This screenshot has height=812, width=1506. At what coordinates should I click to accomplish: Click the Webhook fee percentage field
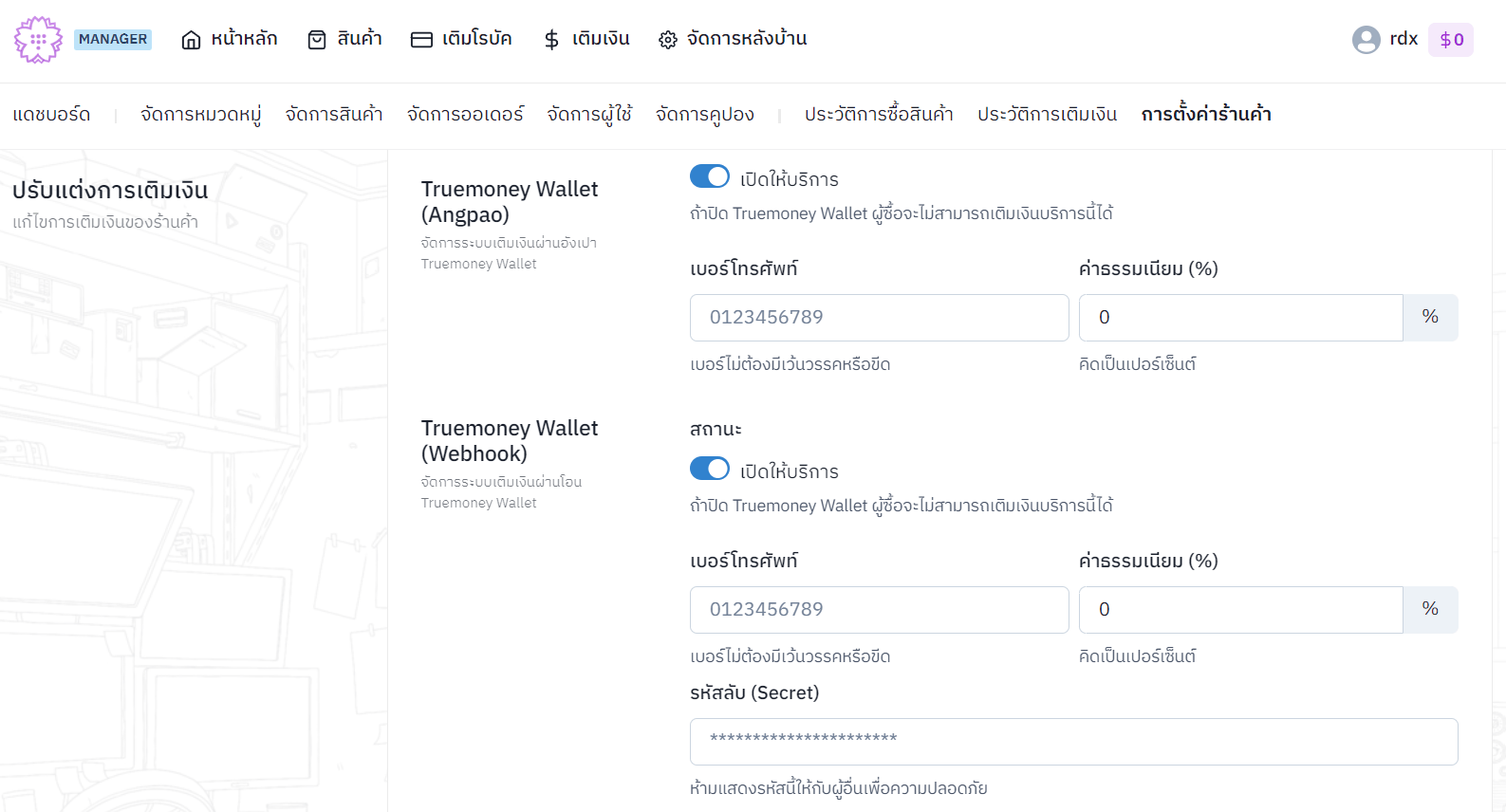[1239, 610]
